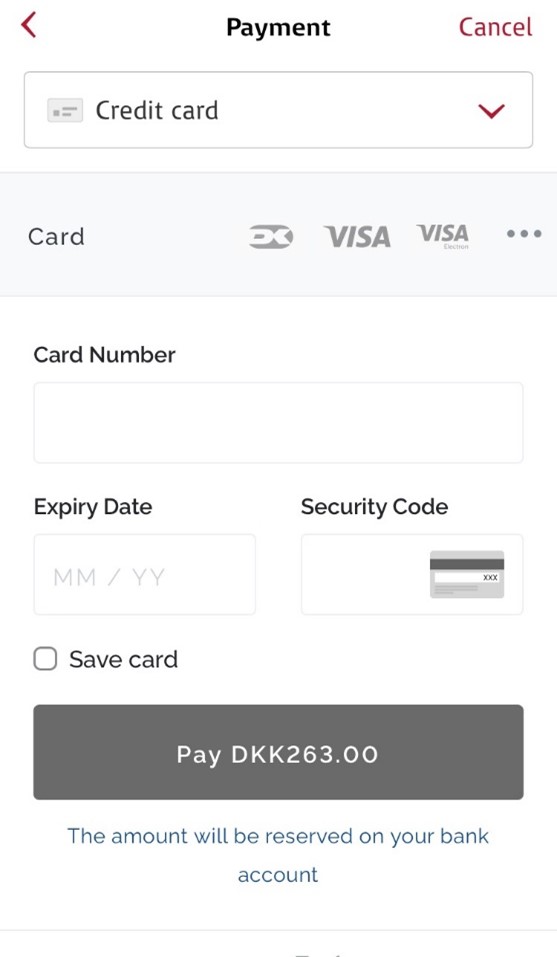The height and width of the screenshot is (957, 557).
Task: Select the VISA card logo
Action: tap(358, 236)
